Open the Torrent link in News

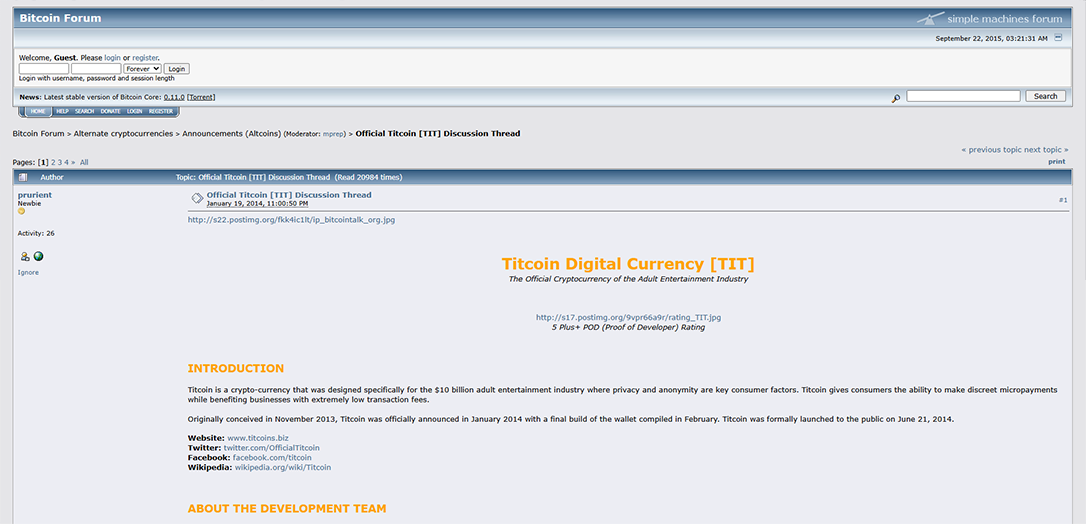pyautogui.click(x=201, y=97)
